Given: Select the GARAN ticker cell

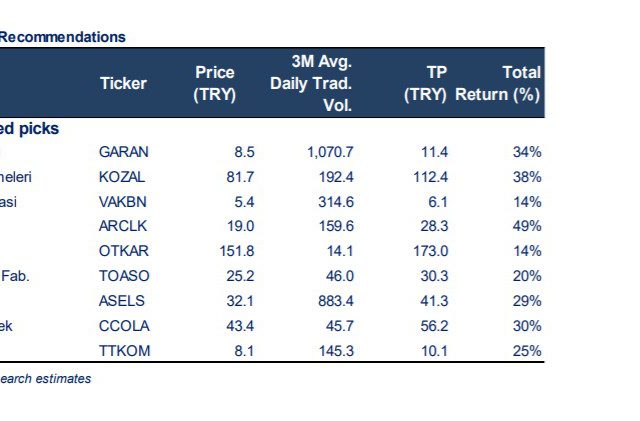Looking at the screenshot, I should click(124, 152).
